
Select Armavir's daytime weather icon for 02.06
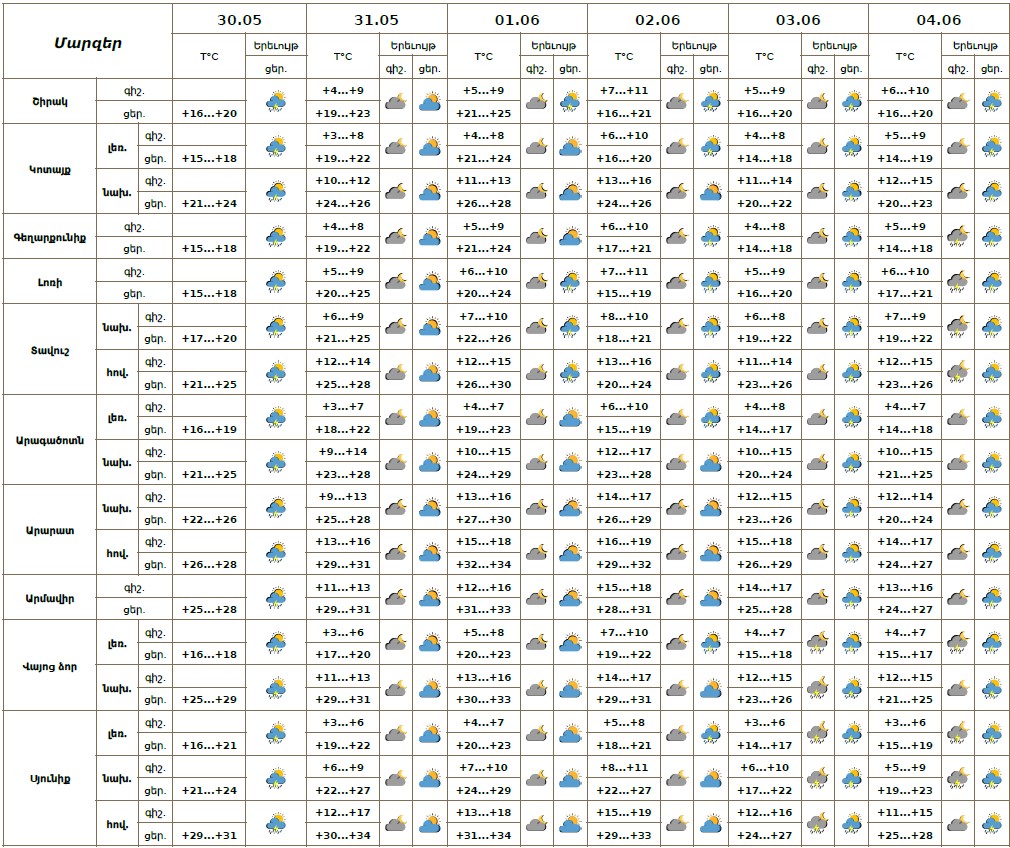click(x=711, y=598)
